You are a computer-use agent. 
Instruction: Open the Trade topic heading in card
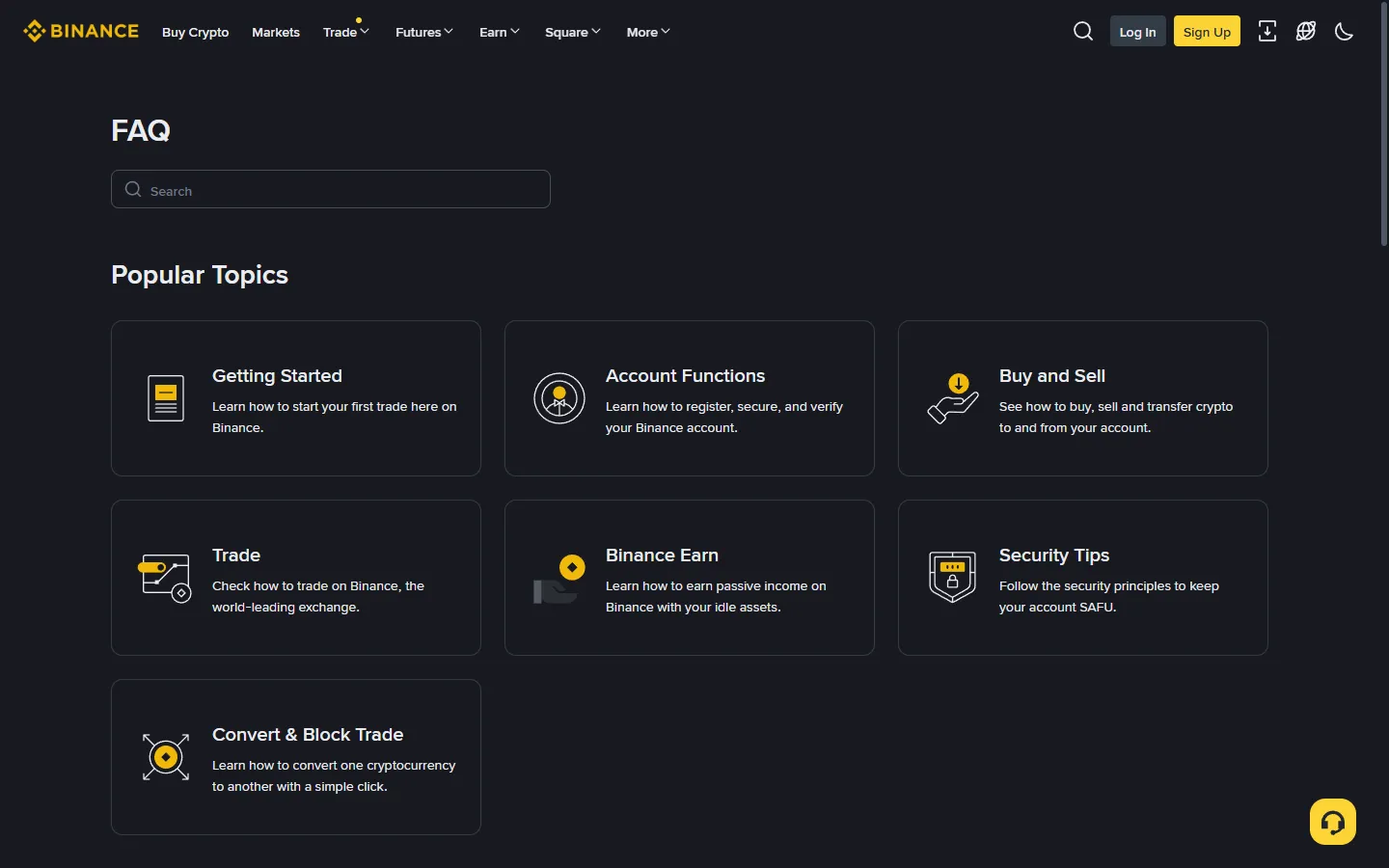(236, 556)
